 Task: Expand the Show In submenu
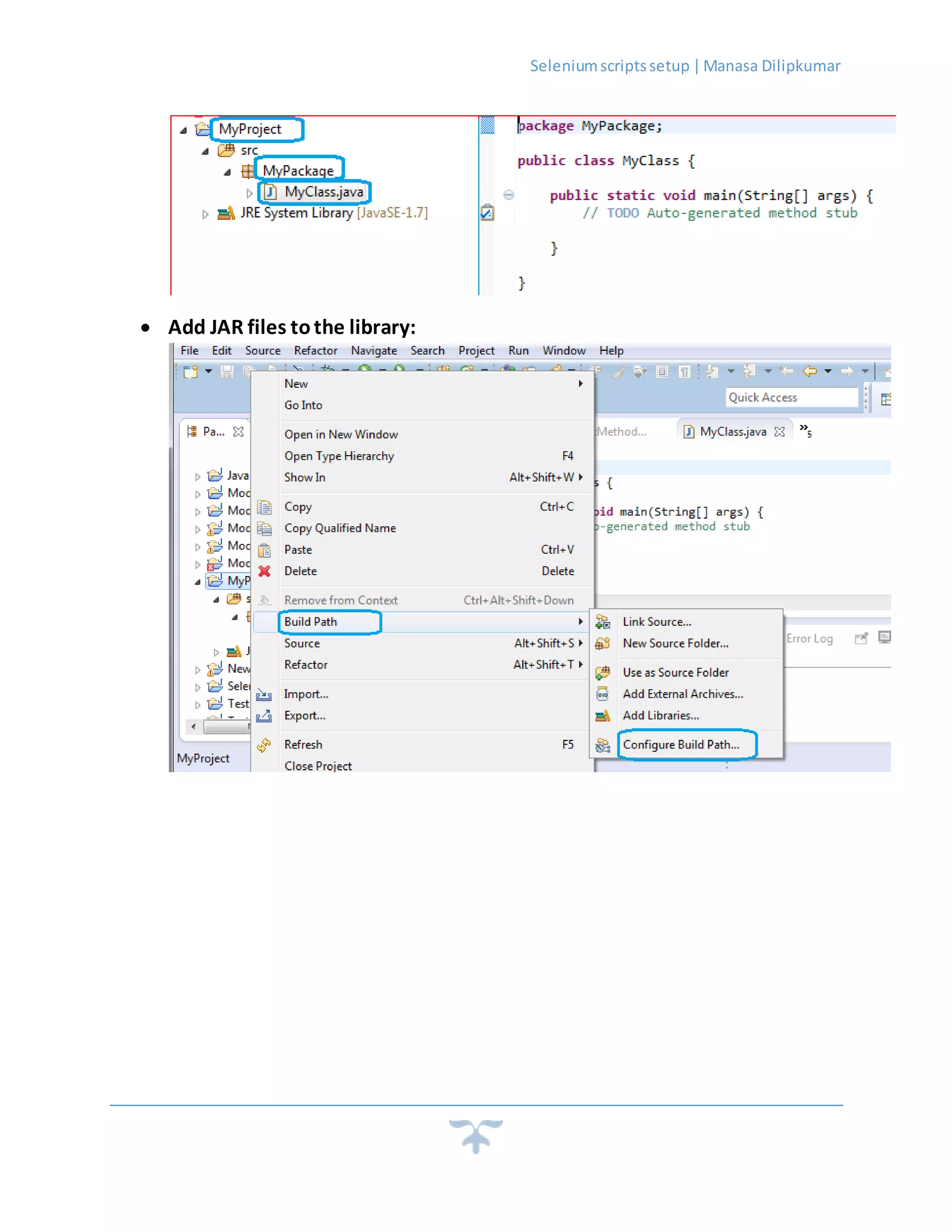[423, 477]
